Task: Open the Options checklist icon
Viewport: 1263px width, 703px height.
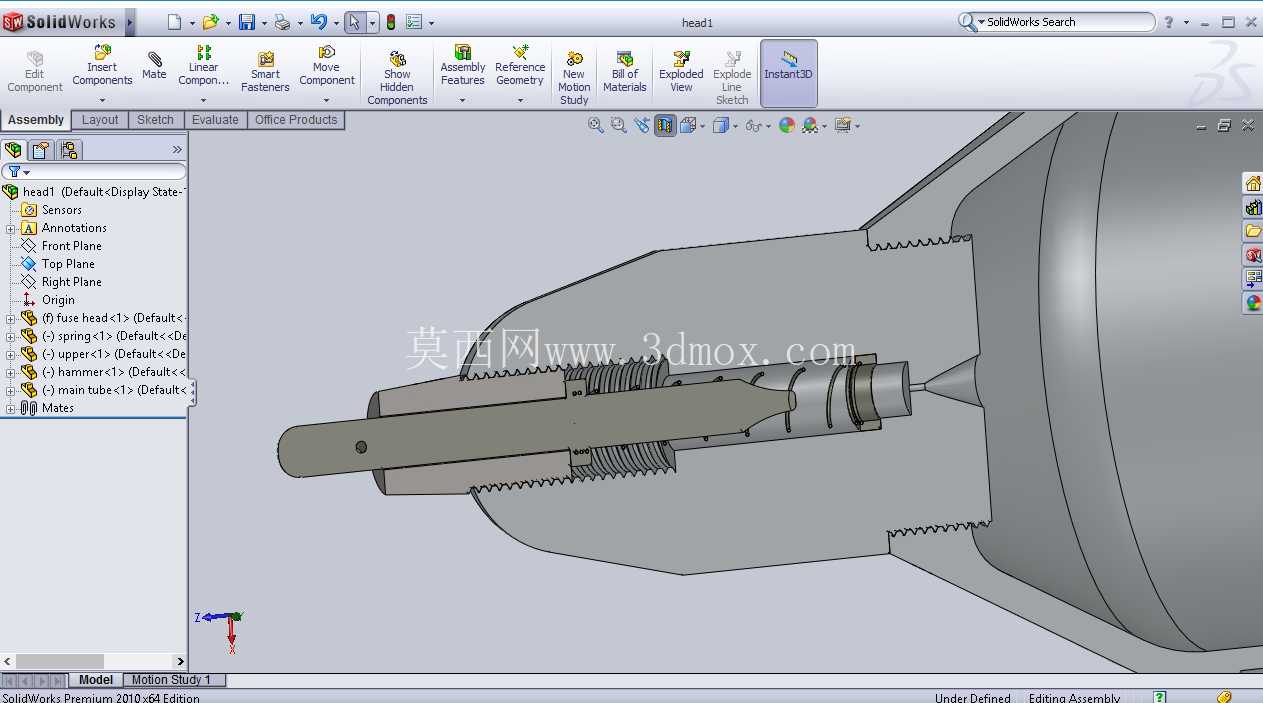Action: [414, 22]
